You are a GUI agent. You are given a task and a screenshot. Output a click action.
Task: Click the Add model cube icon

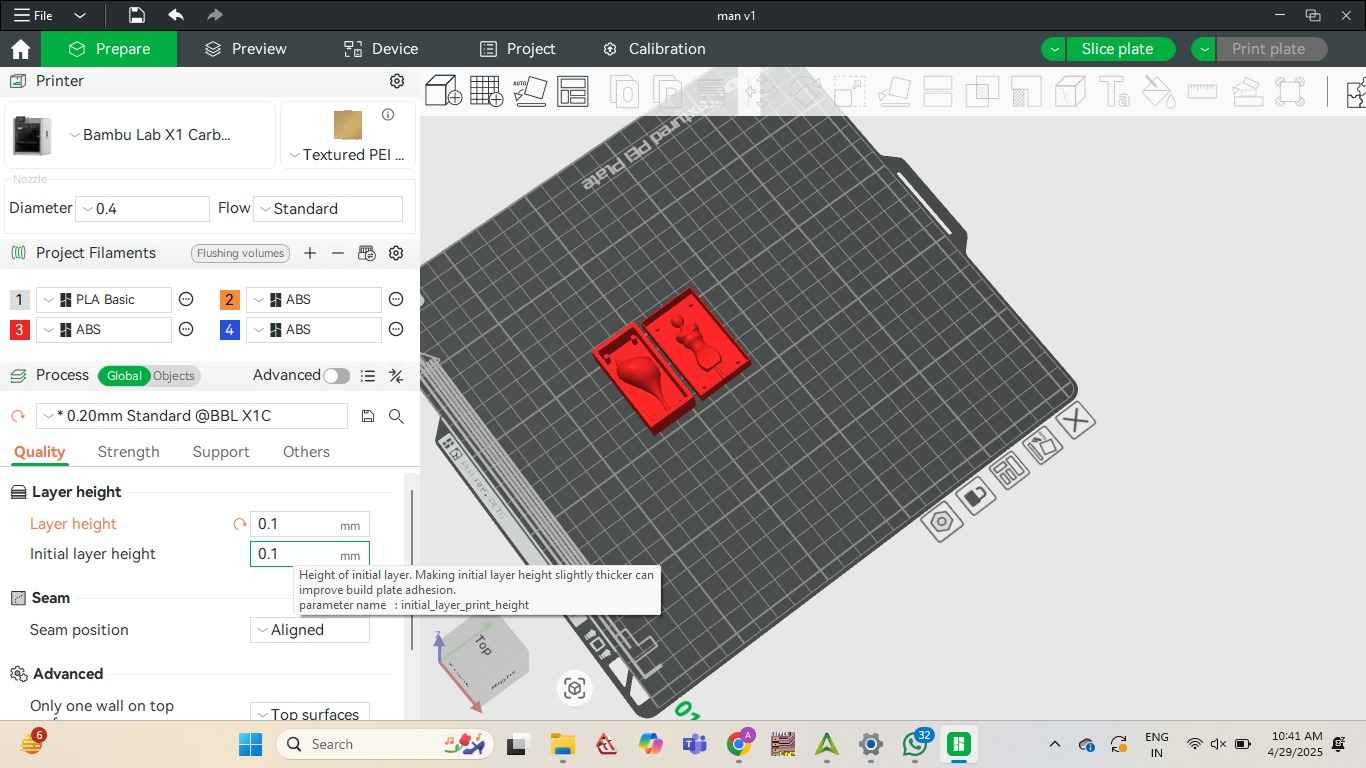point(443,91)
